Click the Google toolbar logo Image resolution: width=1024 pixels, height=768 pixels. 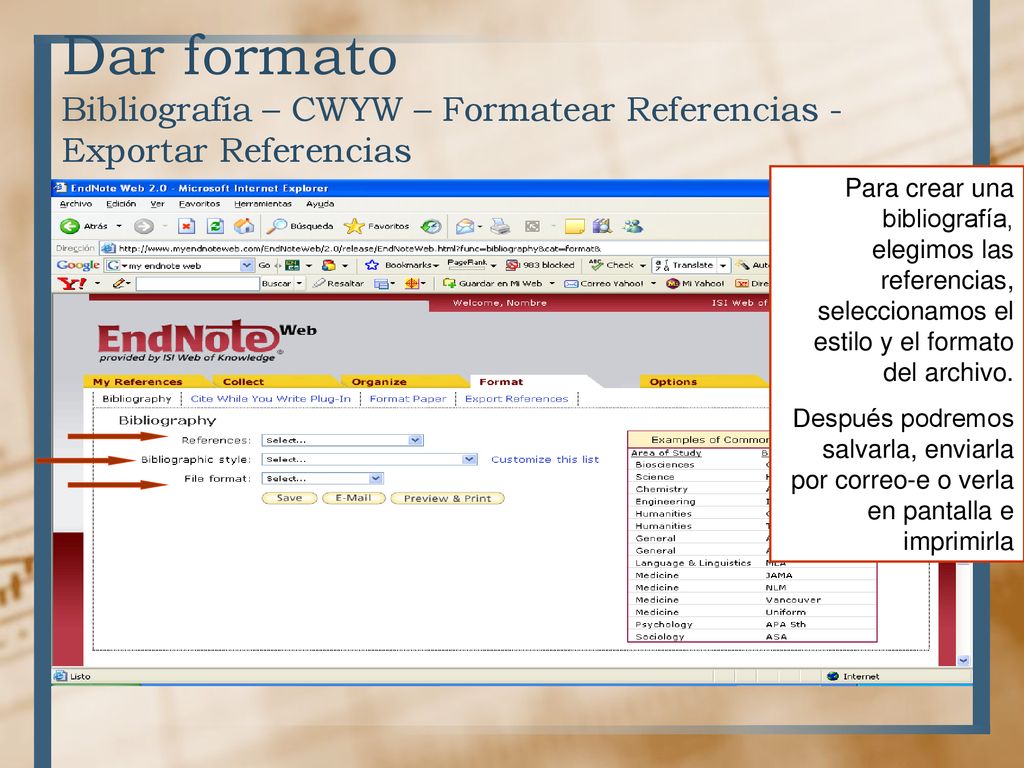[78, 265]
